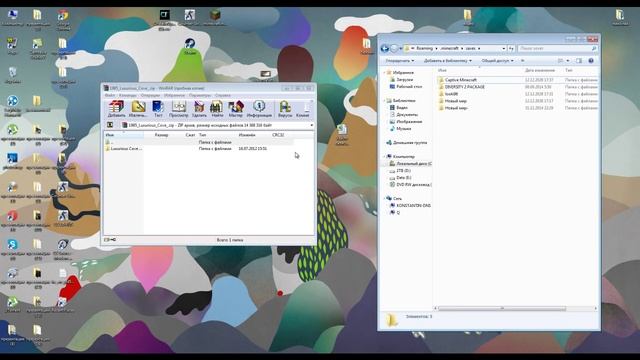Viewport: 640px width, 360px height.
Task: Collapse the Компьютер group in Explorer sidebar
Action: 384,157
